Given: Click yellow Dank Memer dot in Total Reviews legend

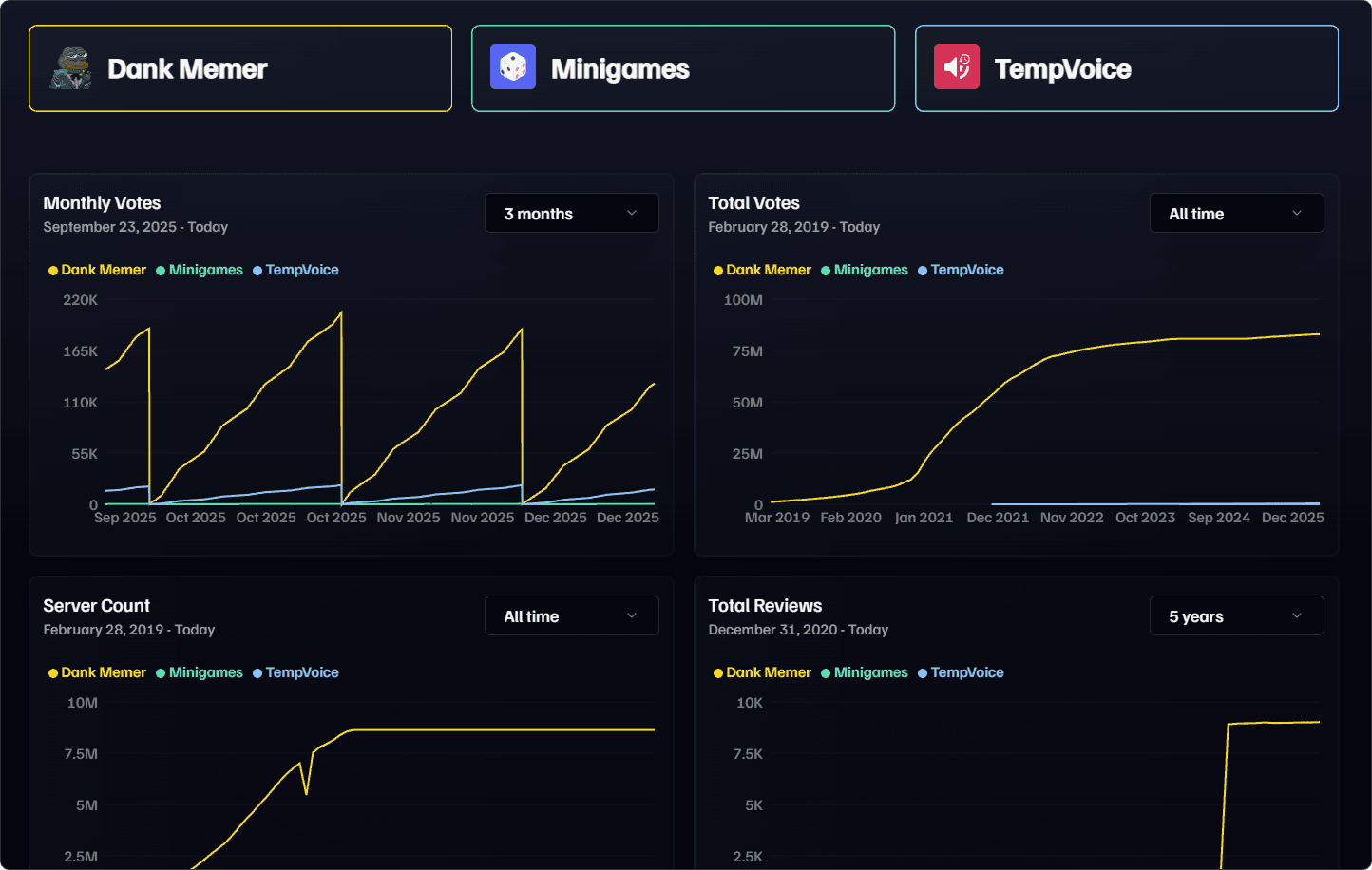Looking at the screenshot, I should (x=718, y=673).
